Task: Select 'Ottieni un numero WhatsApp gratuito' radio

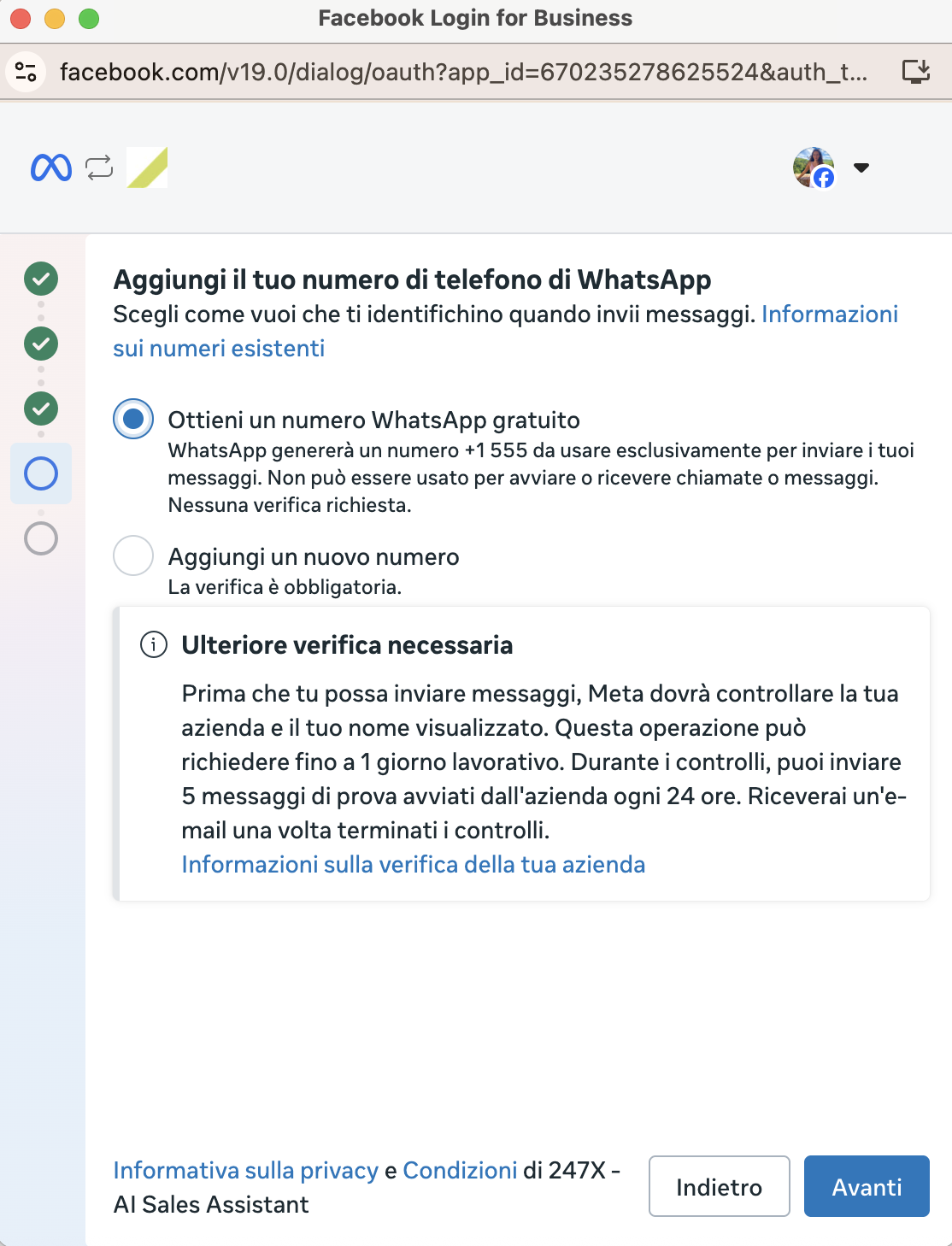Action: 133,419
